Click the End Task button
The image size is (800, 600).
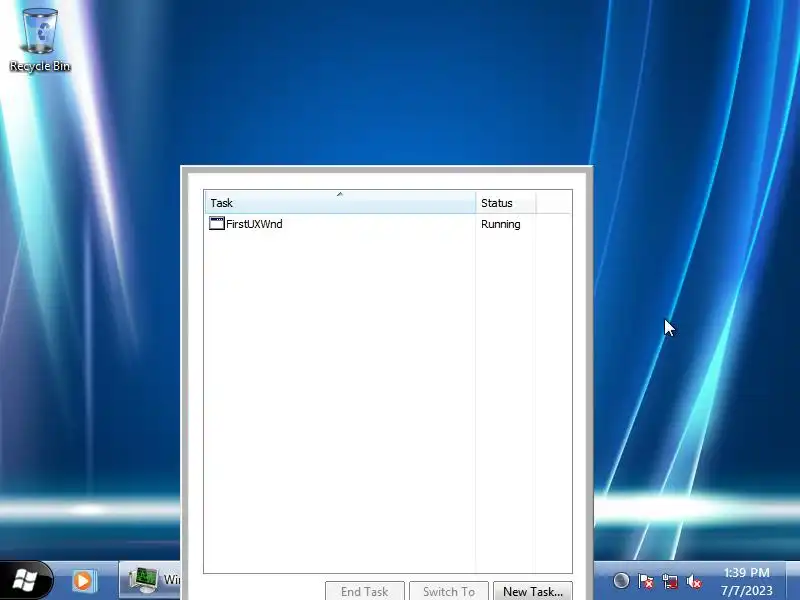pos(365,591)
